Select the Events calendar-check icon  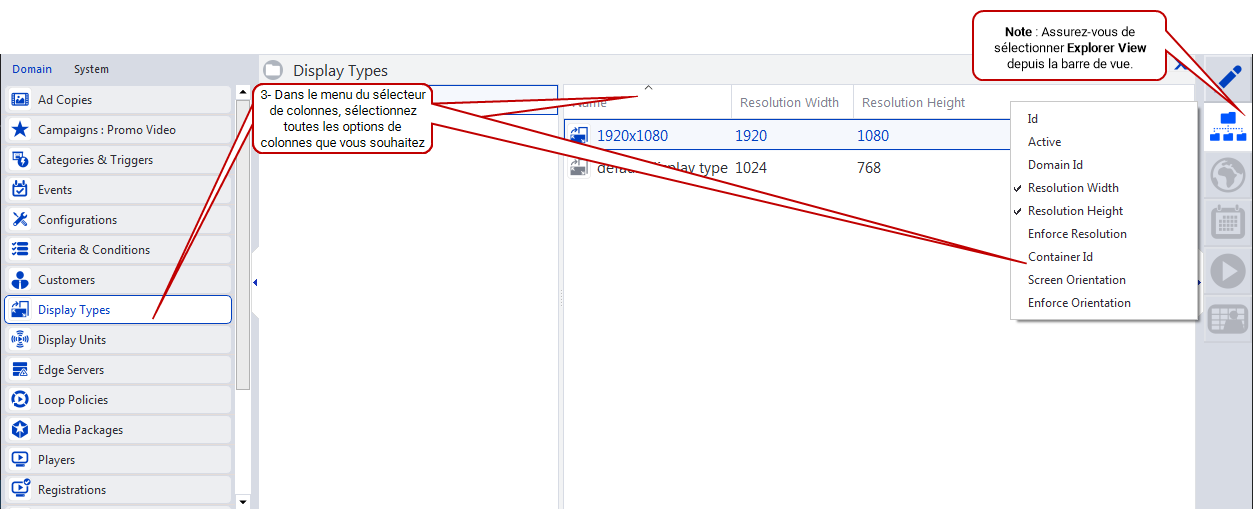coord(19,190)
